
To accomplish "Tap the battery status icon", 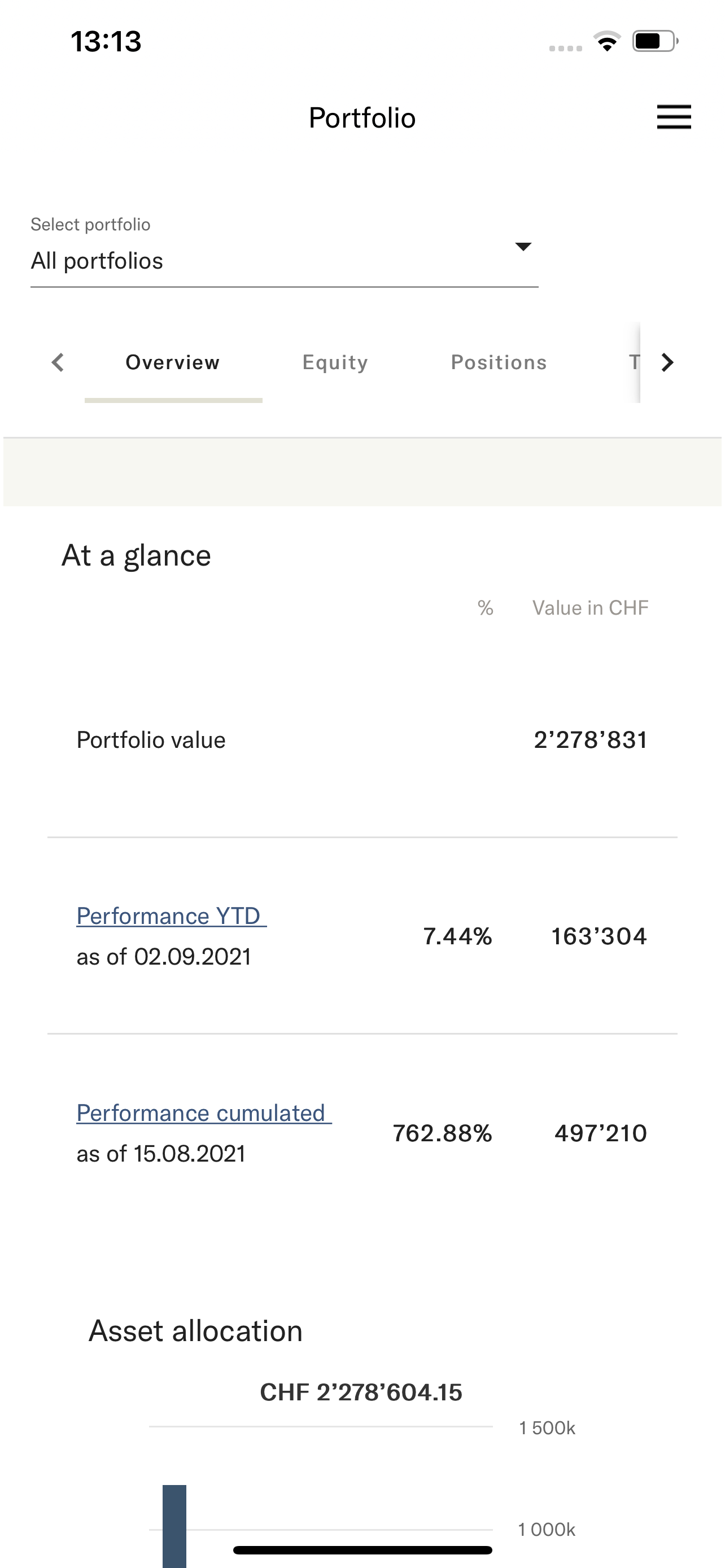I will [656, 41].
